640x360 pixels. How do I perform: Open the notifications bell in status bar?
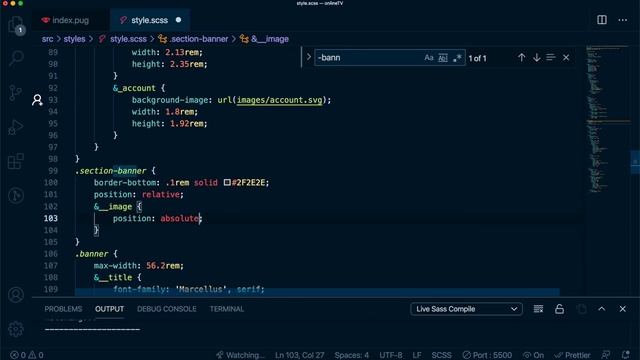625,355
